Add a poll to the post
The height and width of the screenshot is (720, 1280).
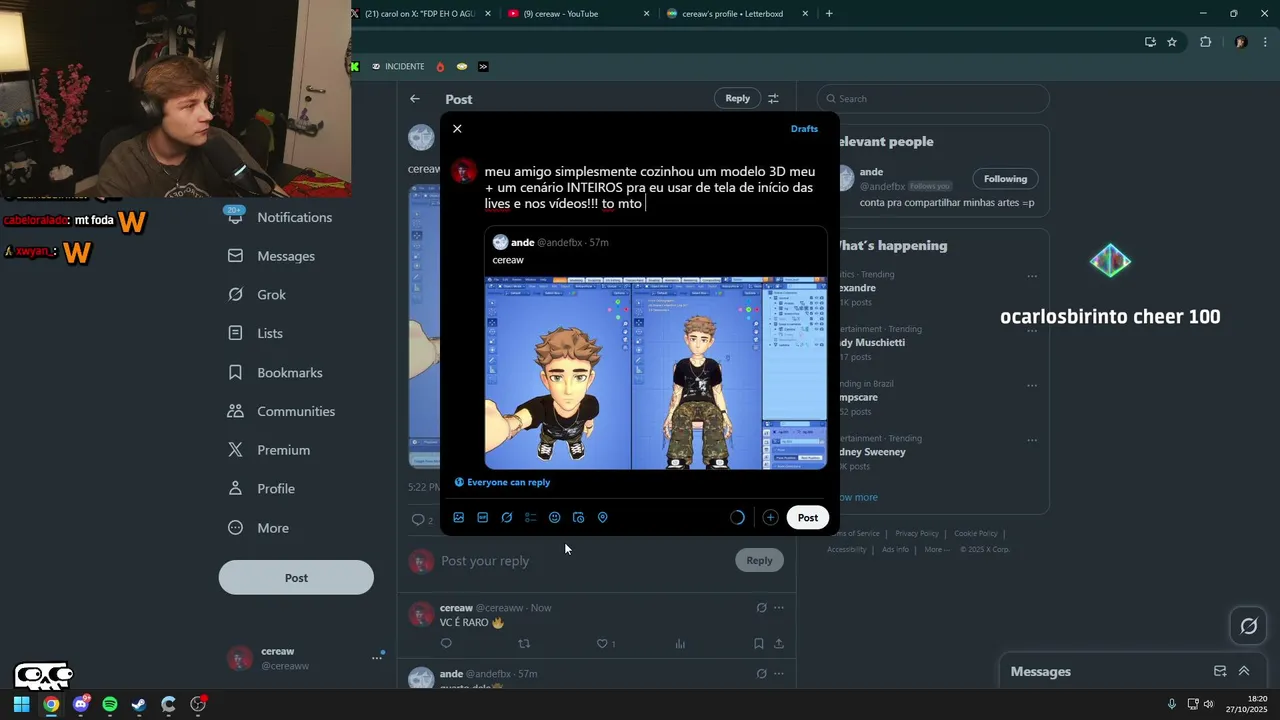(x=531, y=518)
